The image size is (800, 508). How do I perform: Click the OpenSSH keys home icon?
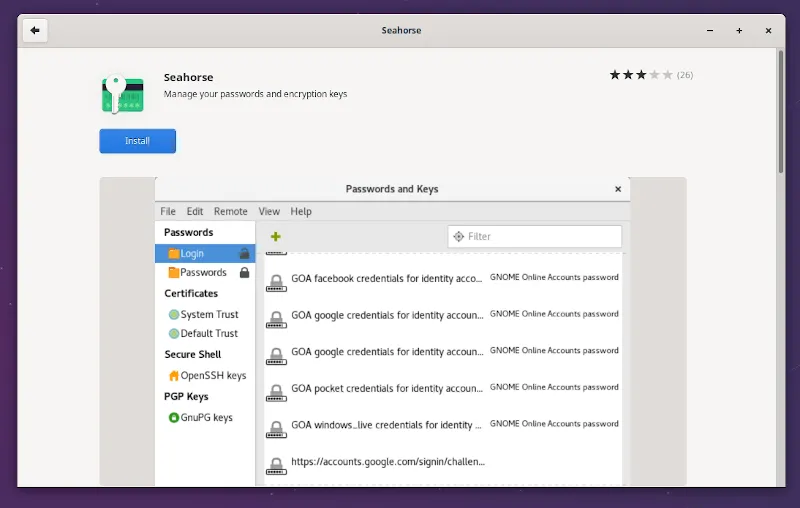click(173, 376)
